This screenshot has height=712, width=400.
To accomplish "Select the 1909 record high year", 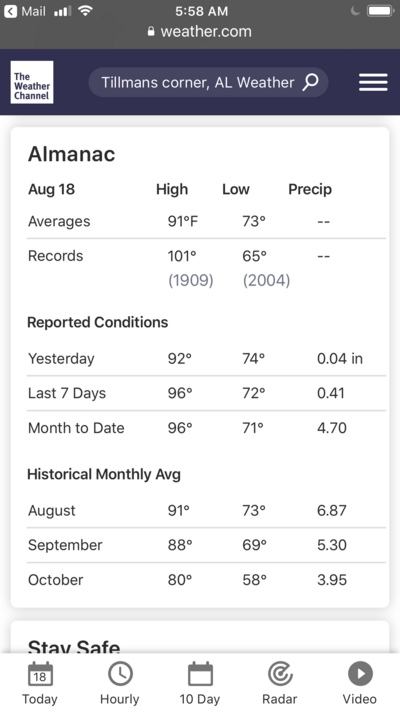I will [x=191, y=280].
